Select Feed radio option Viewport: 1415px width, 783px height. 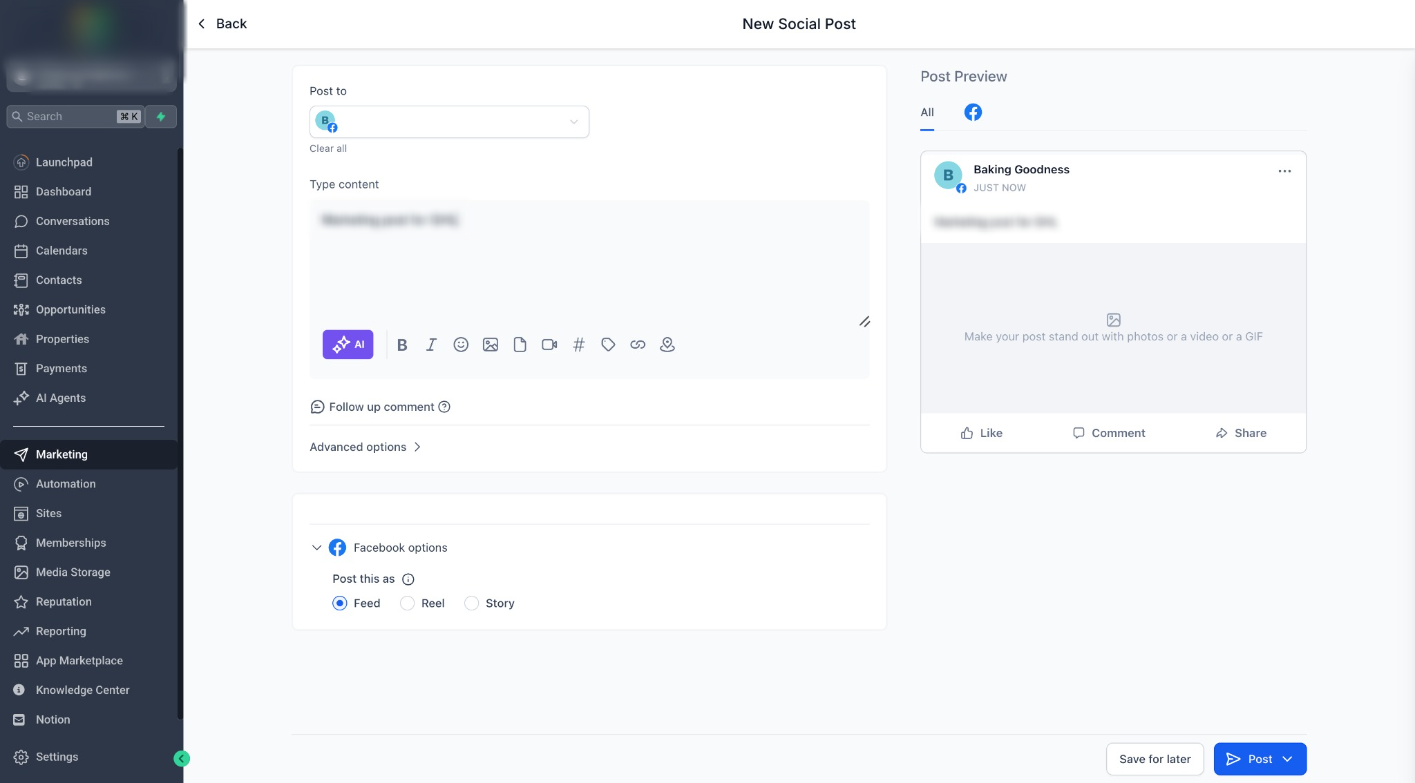coord(340,603)
